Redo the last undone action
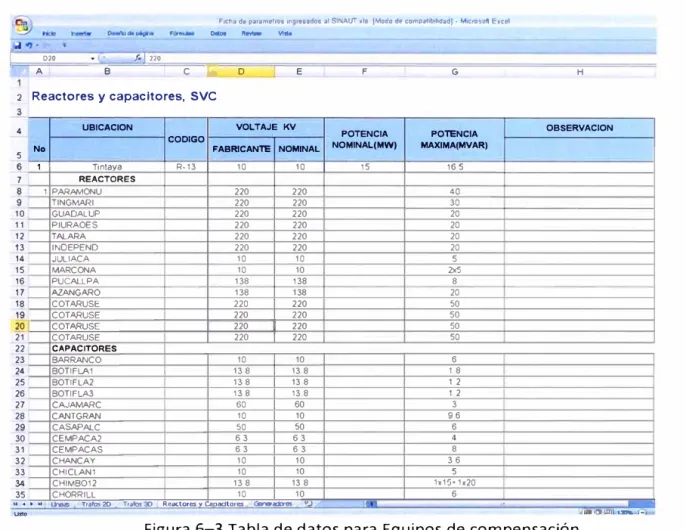Screen dimensions: 686x530 tap(47, 46)
